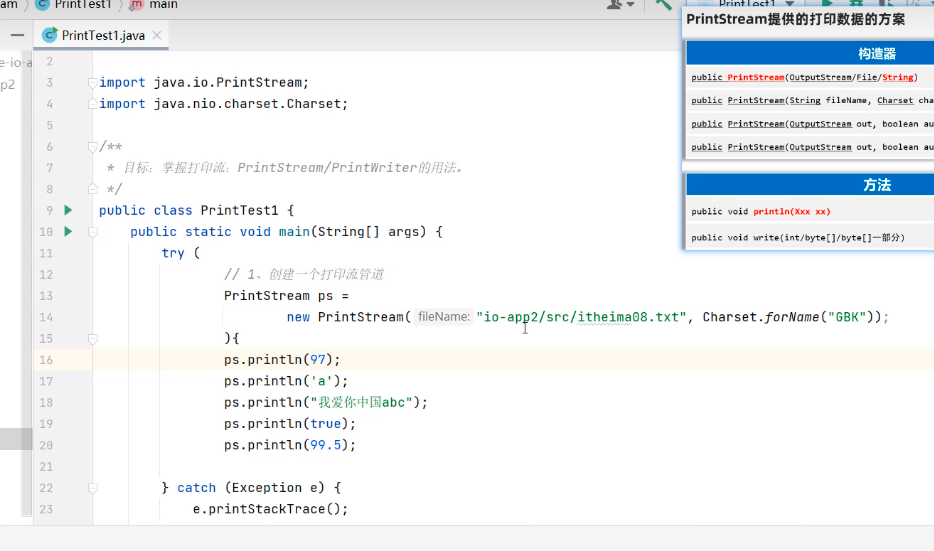Click the main method icon in breadcrumb
934x551 pixels.
[x=136, y=4]
